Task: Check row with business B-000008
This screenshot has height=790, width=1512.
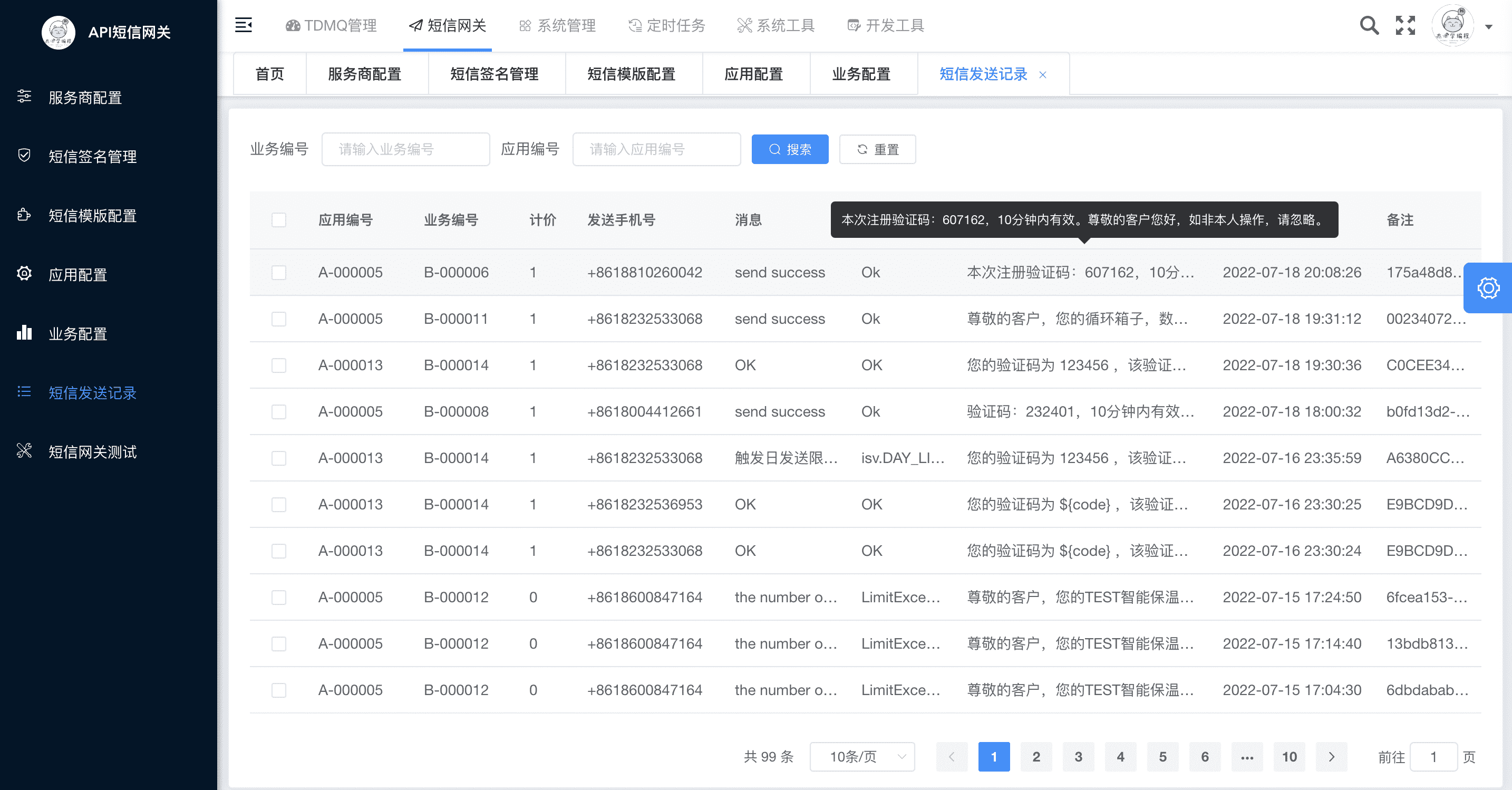Action: point(279,412)
